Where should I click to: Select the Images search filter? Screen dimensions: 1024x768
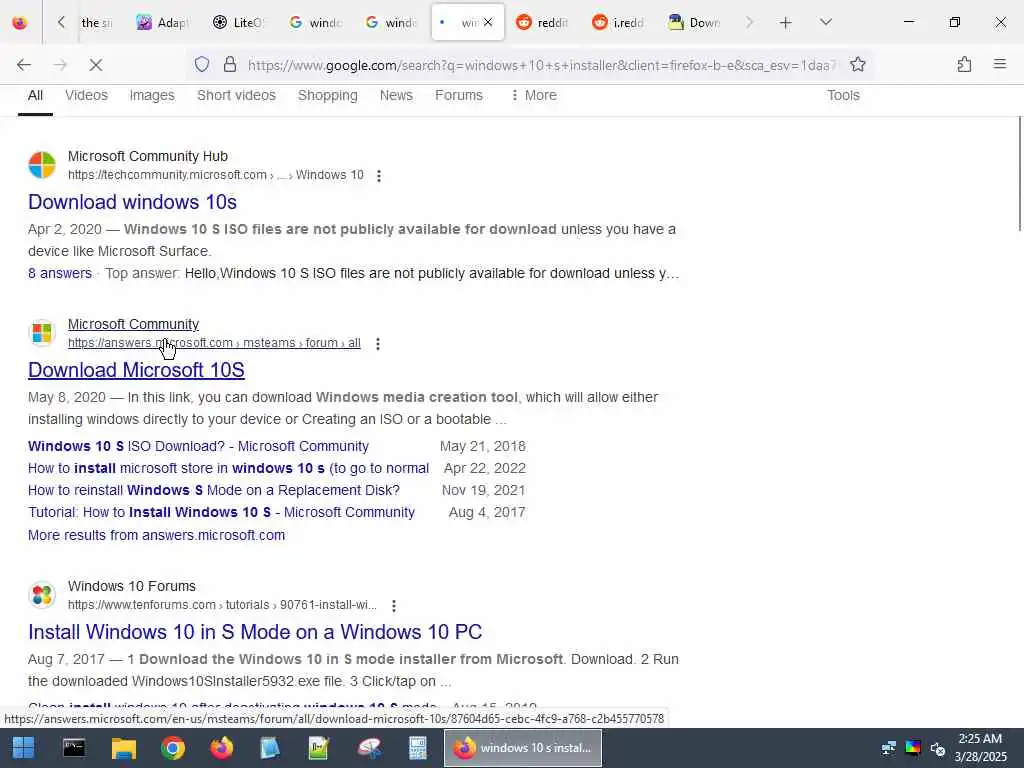coord(152,95)
